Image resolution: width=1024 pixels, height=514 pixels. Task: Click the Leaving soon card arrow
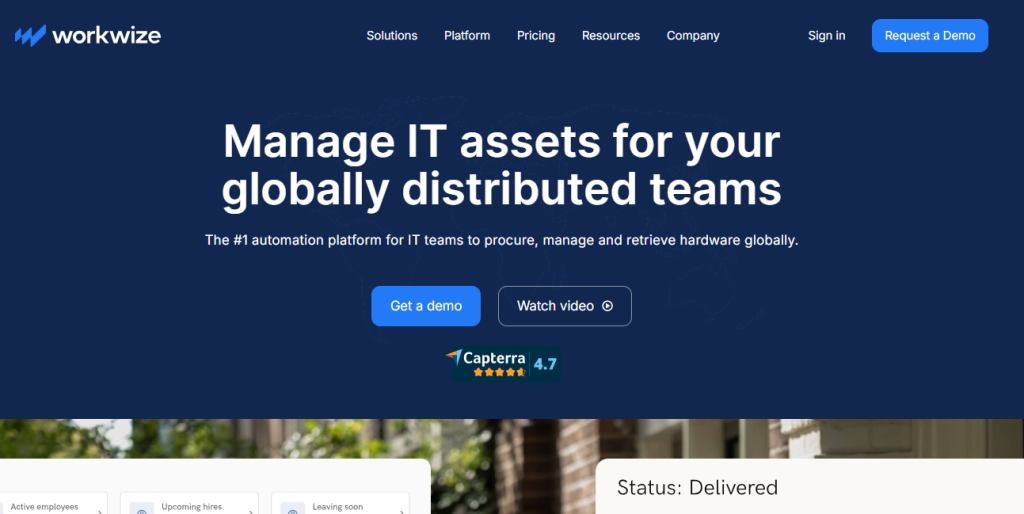(401, 510)
